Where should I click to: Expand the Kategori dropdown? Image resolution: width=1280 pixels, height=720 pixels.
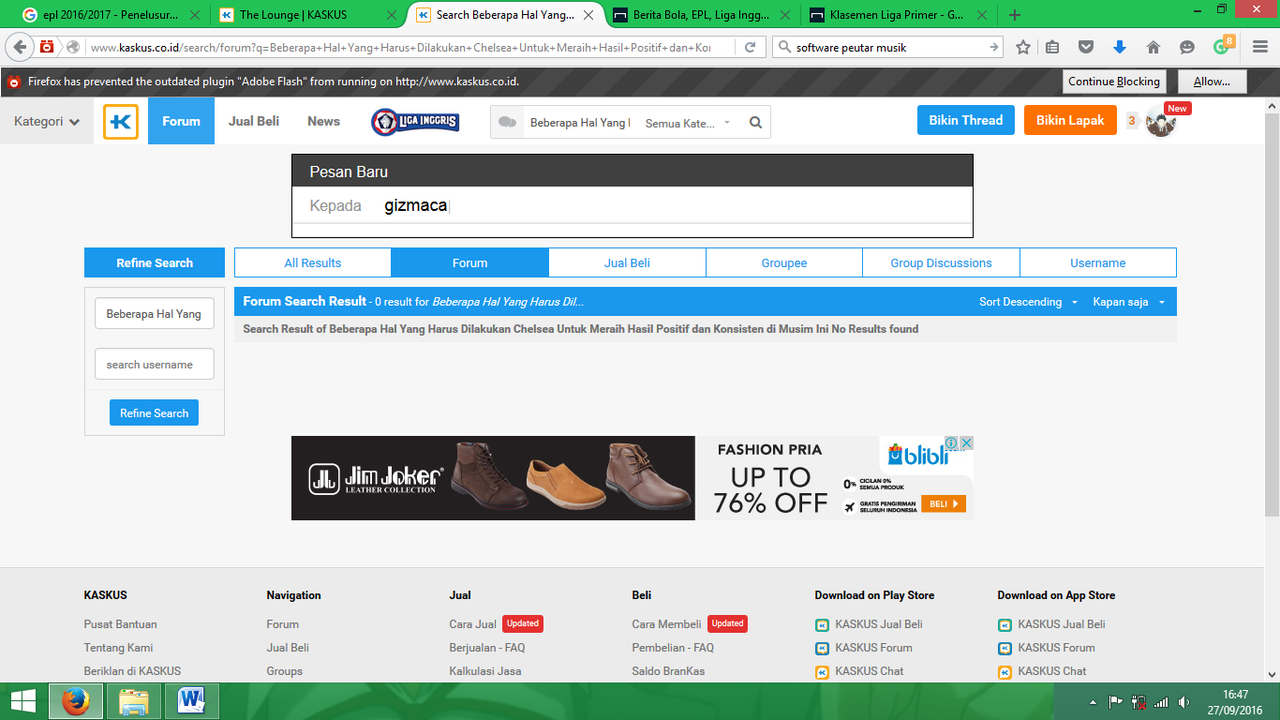46,122
